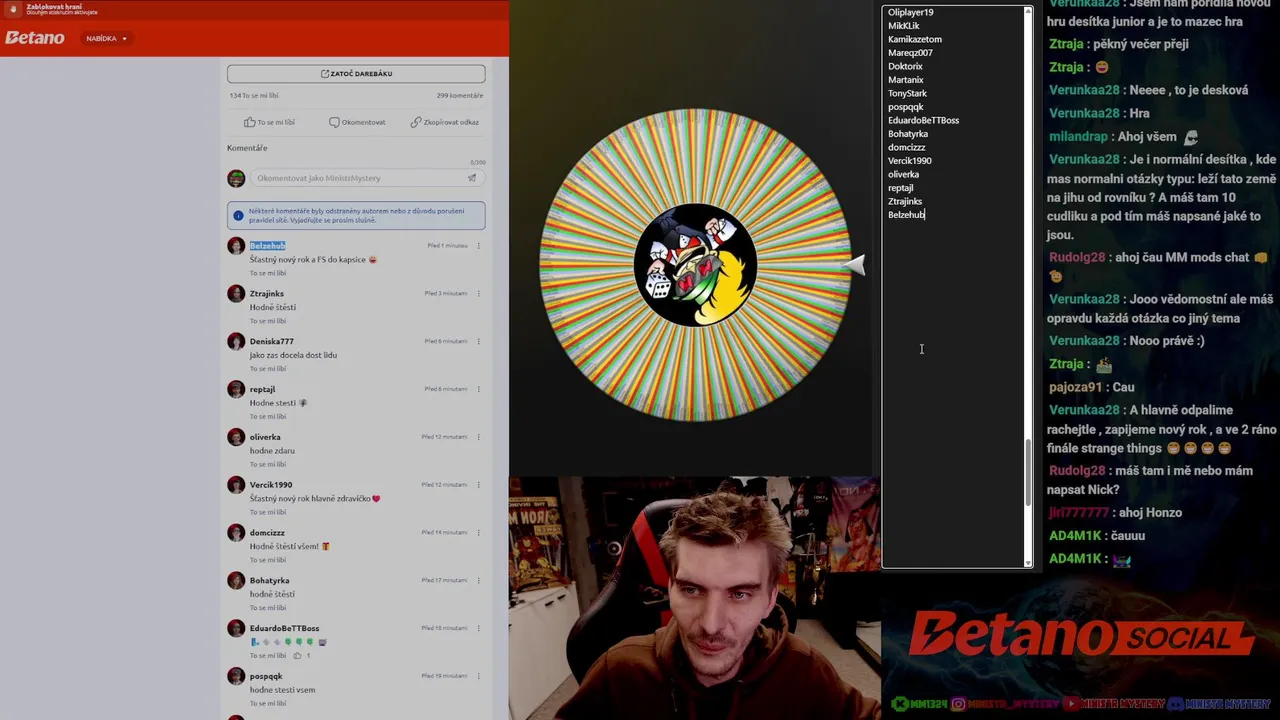Click pospqqk's avatar in comments
Screen dimensions: 1280x720
click(x=236, y=676)
